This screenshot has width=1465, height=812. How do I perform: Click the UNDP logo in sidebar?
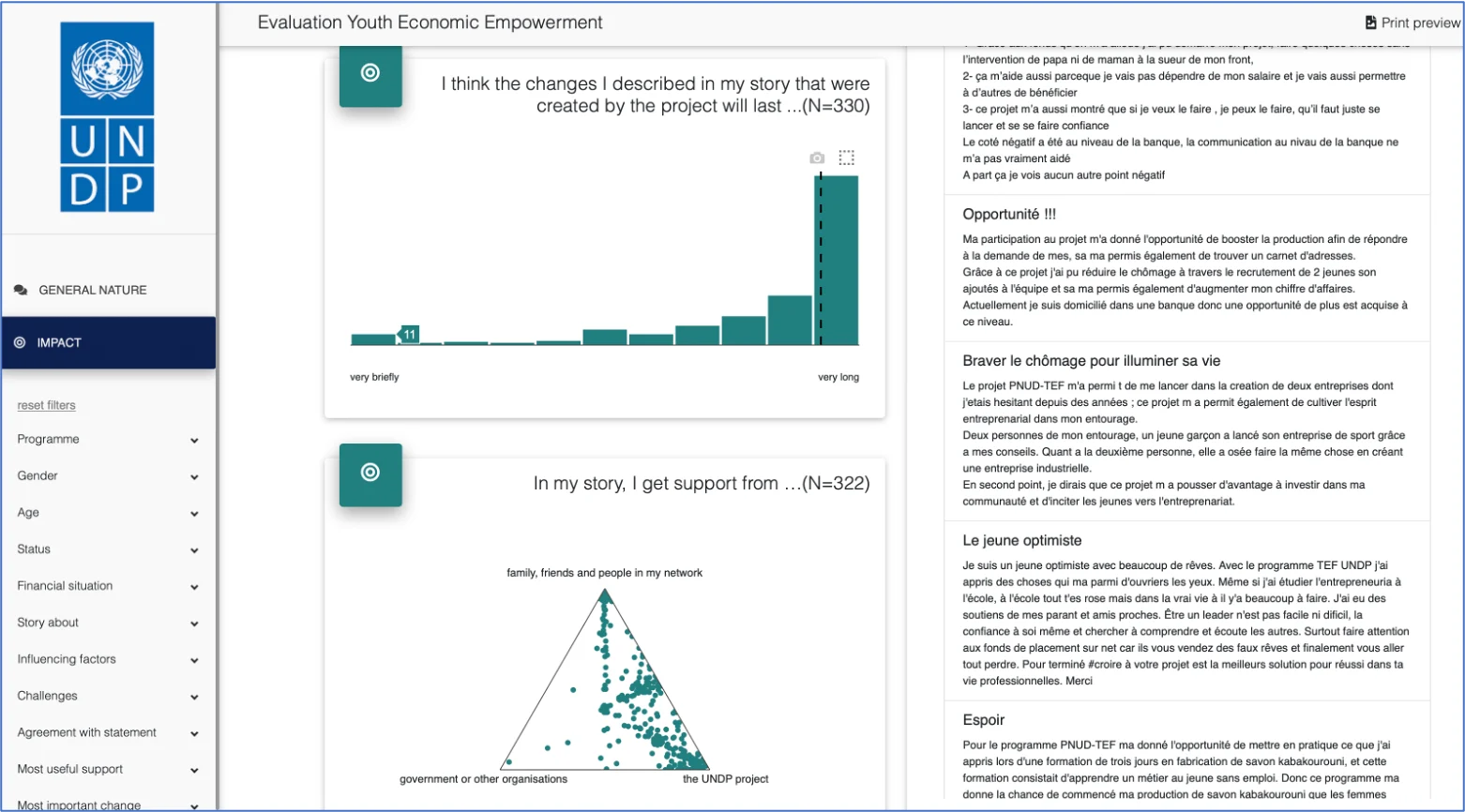pyautogui.click(x=108, y=118)
